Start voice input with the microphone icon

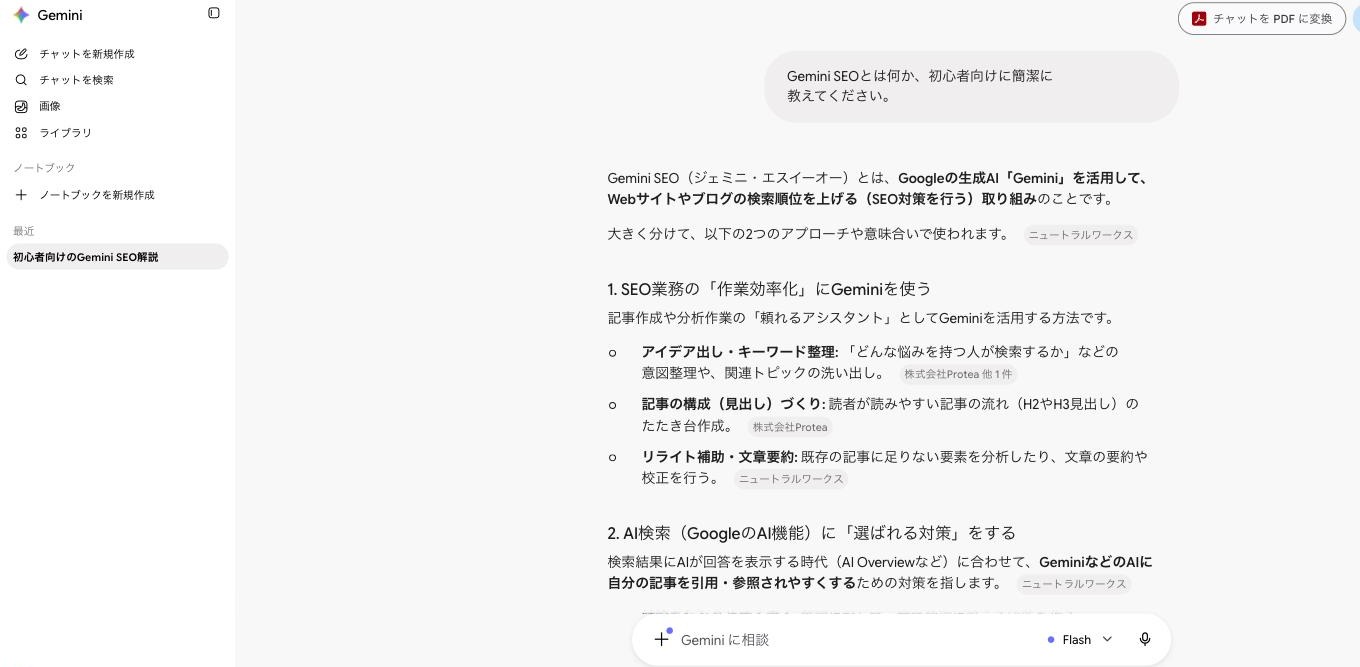click(1145, 639)
